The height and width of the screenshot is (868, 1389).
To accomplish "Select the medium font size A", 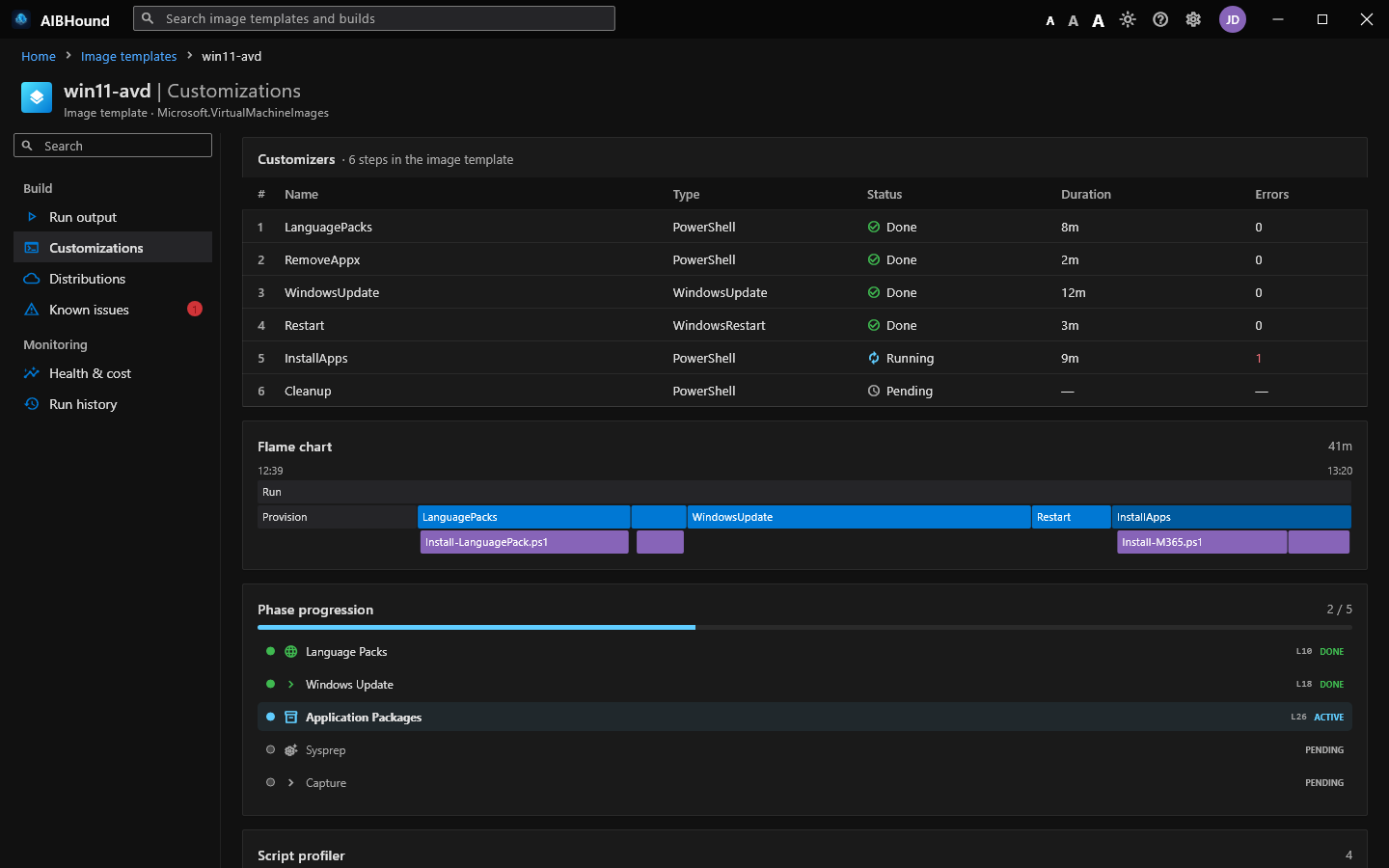I will coord(1073,20).
